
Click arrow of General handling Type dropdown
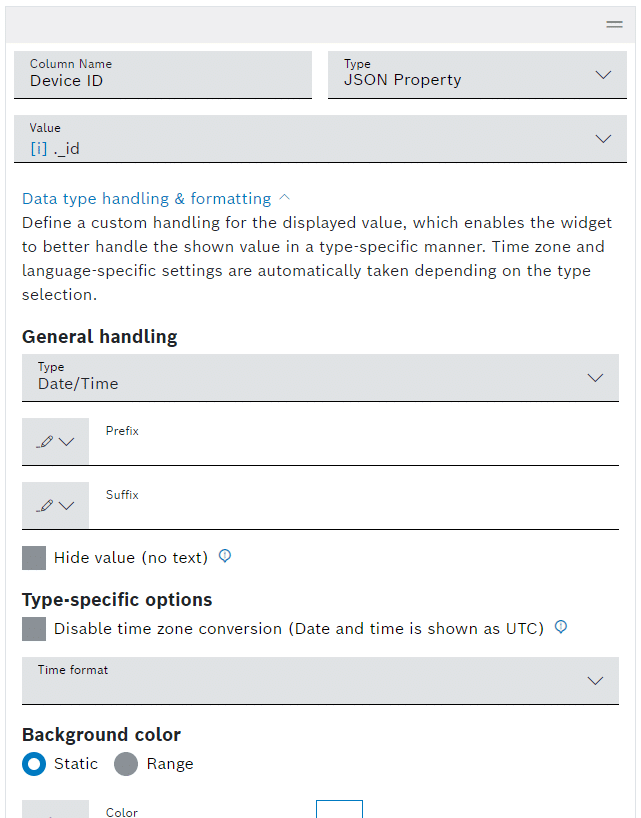pyautogui.click(x=596, y=377)
